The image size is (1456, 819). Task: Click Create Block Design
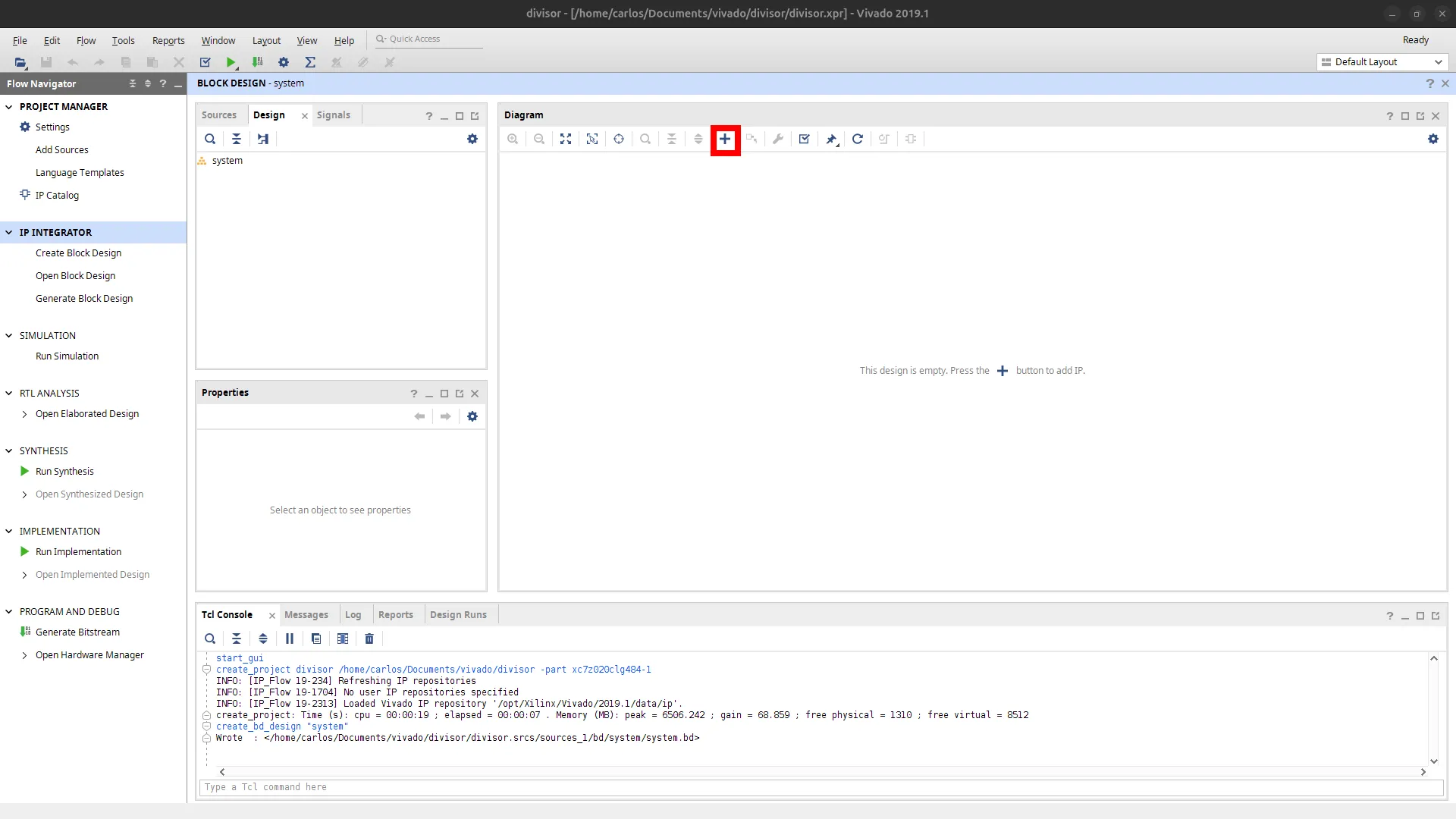(78, 253)
